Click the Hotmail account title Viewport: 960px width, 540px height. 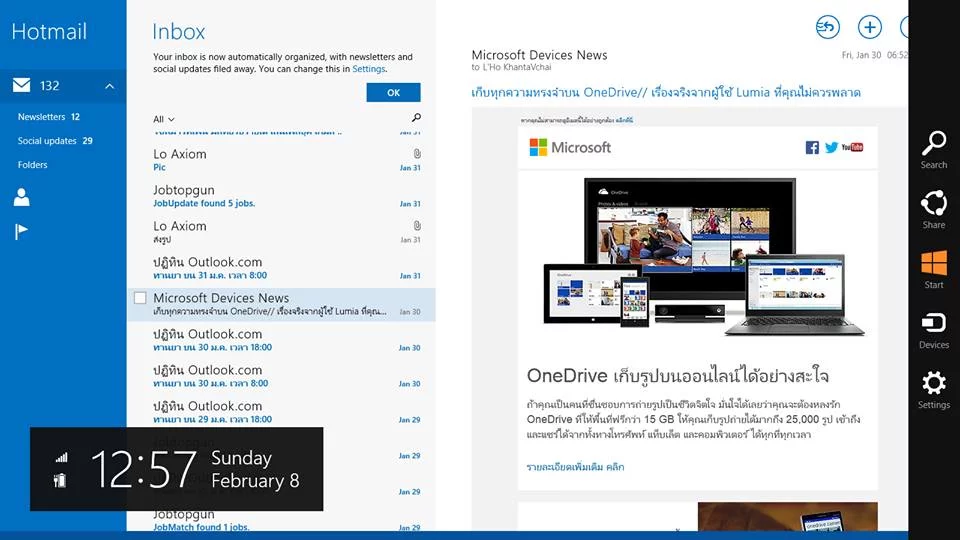[x=49, y=32]
